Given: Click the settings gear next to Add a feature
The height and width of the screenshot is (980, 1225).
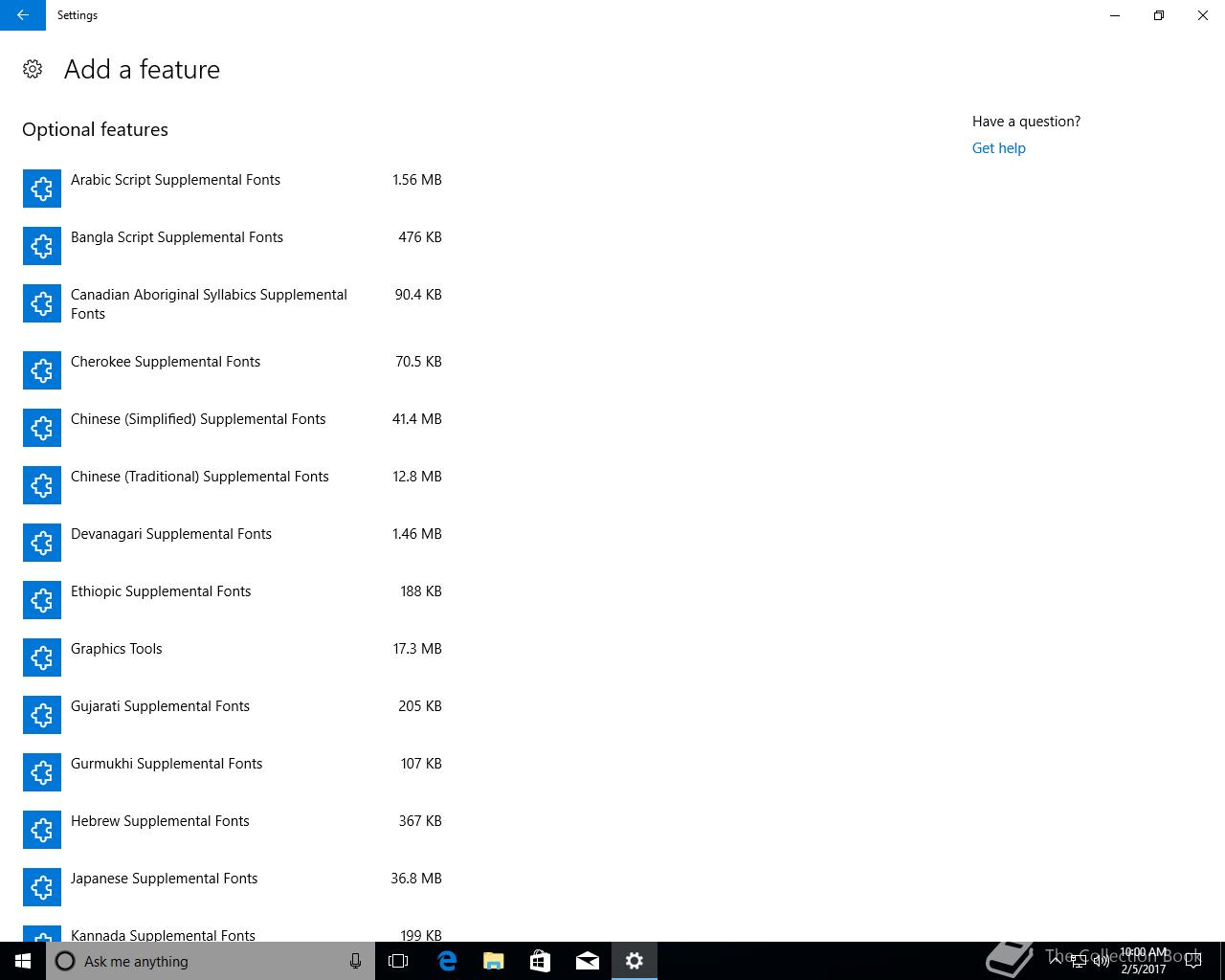Looking at the screenshot, I should 33,69.
